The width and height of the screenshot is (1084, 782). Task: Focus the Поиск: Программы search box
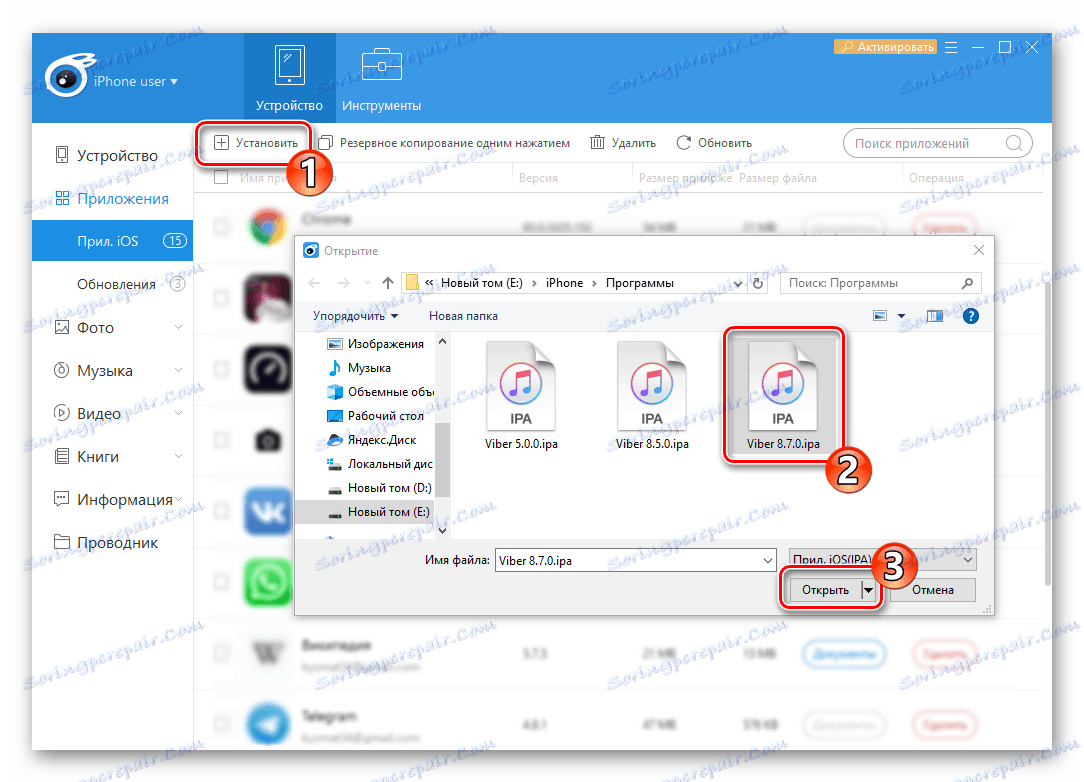(x=880, y=283)
